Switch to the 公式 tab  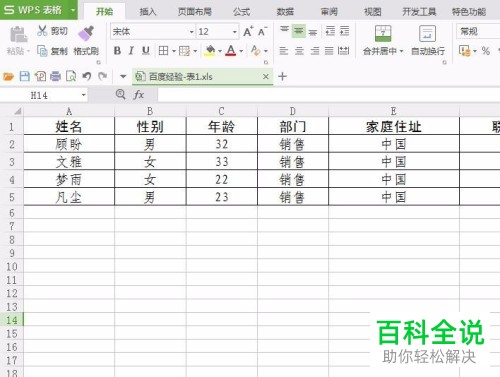[x=241, y=12]
